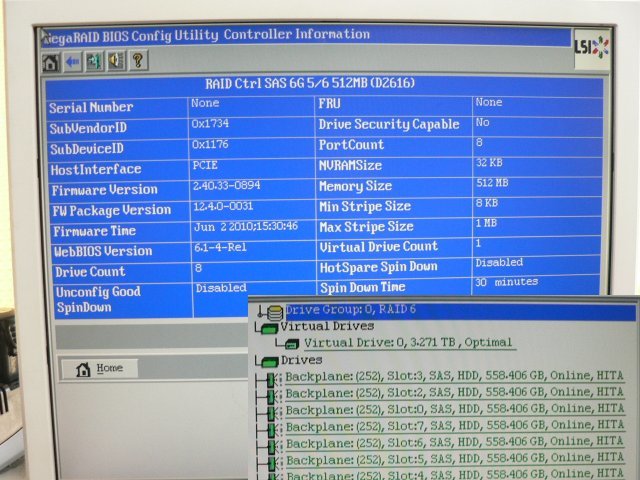Click the Firmware Version value 2.40.33-0894
This screenshot has width=640, height=480.
pyautogui.click(x=227, y=186)
